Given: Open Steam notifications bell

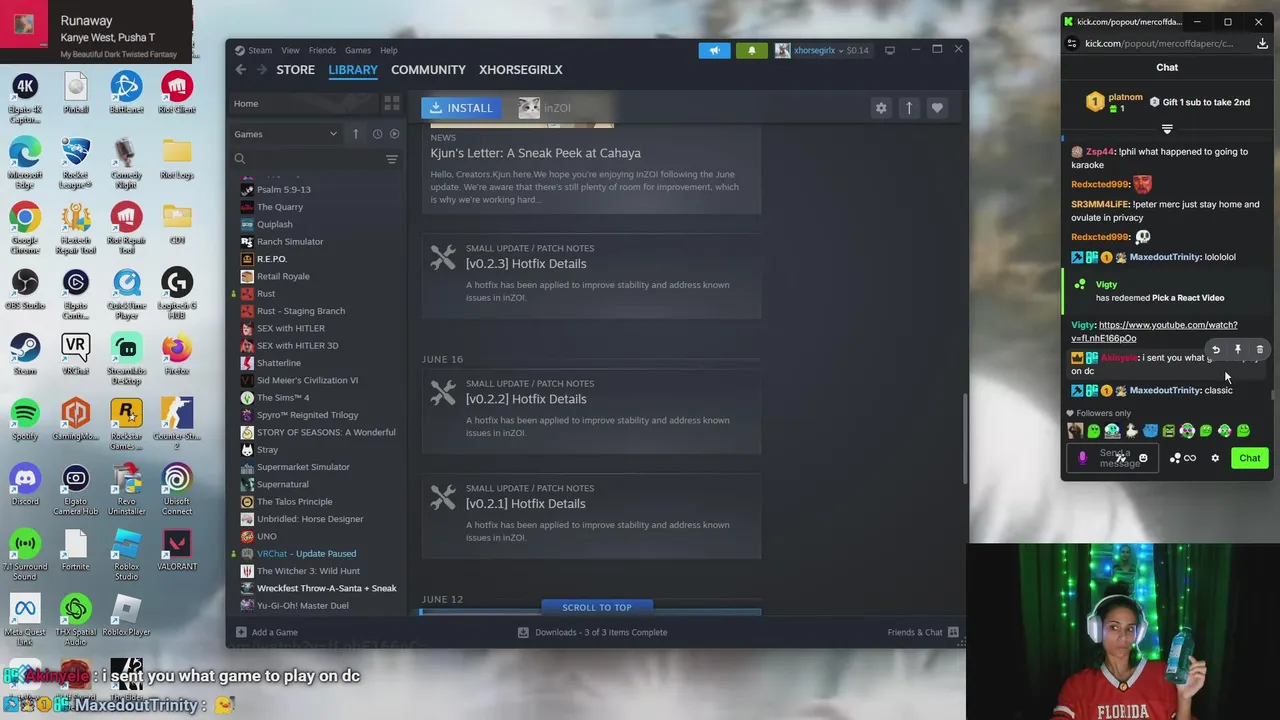Looking at the screenshot, I should 752,50.
